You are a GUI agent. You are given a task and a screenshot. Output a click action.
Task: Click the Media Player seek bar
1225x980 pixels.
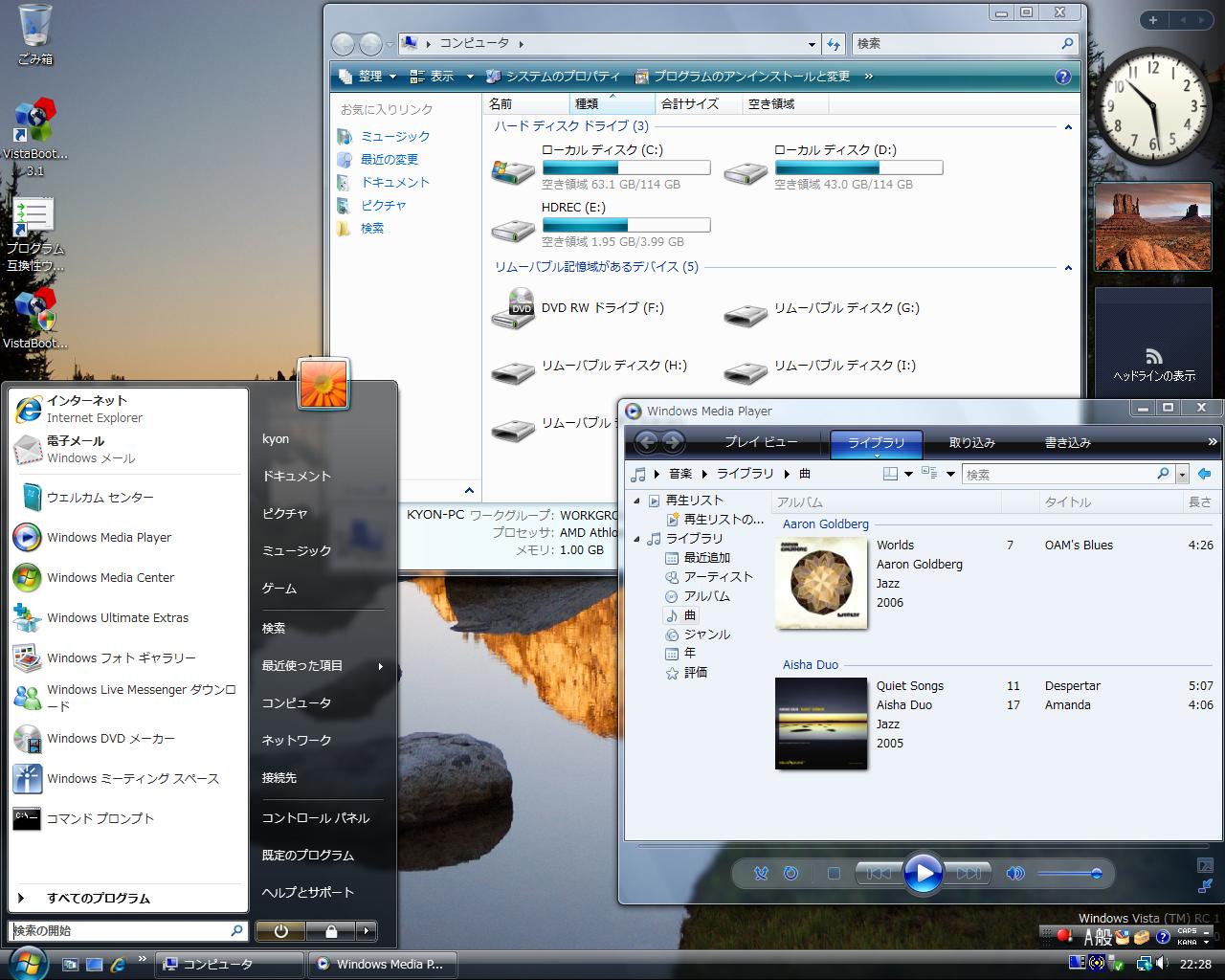point(922,846)
